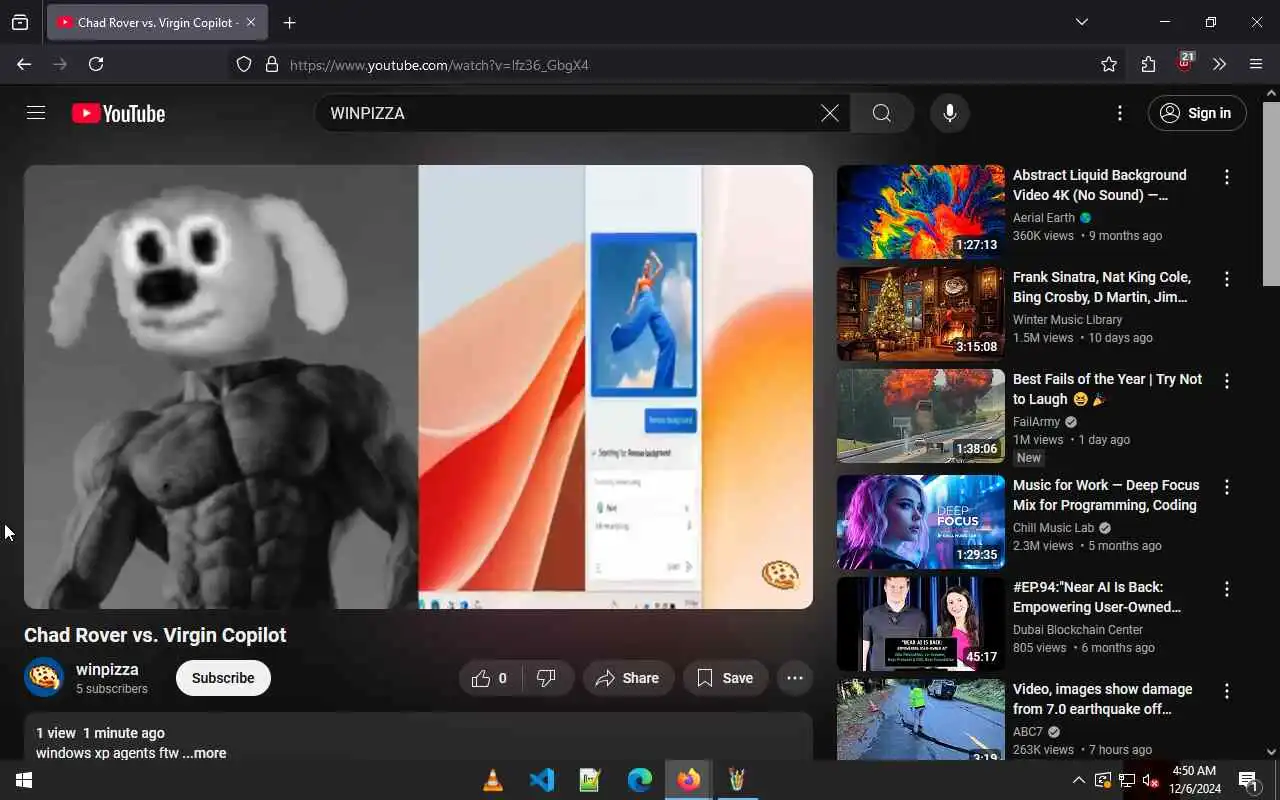Open the uBlock extension with badge 21
The width and height of the screenshot is (1280, 800).
point(1184,63)
